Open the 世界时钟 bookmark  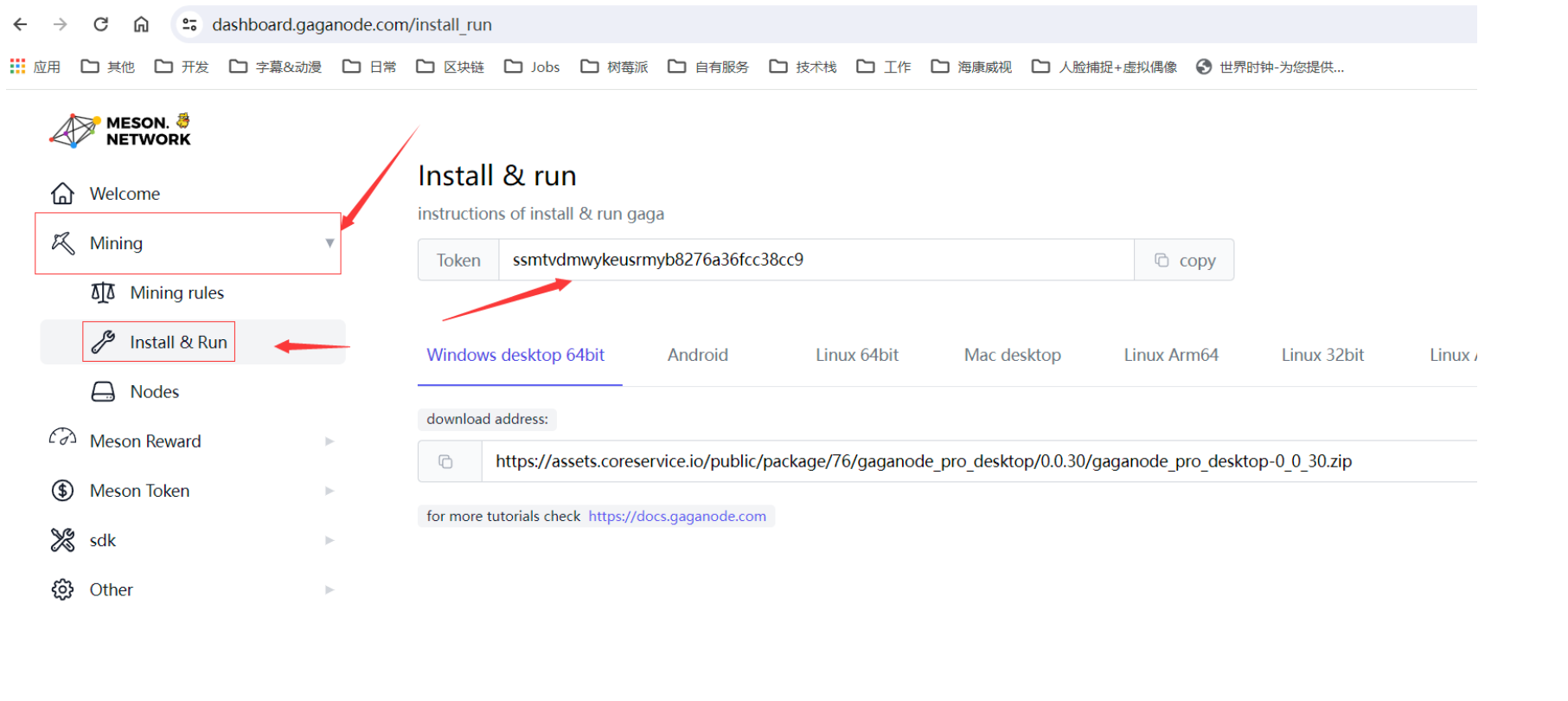(x=1270, y=67)
